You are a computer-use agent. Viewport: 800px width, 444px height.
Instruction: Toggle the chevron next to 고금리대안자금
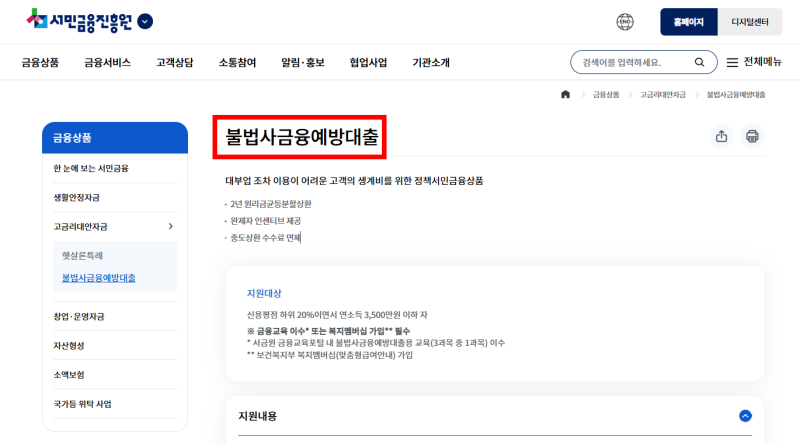[170, 226]
